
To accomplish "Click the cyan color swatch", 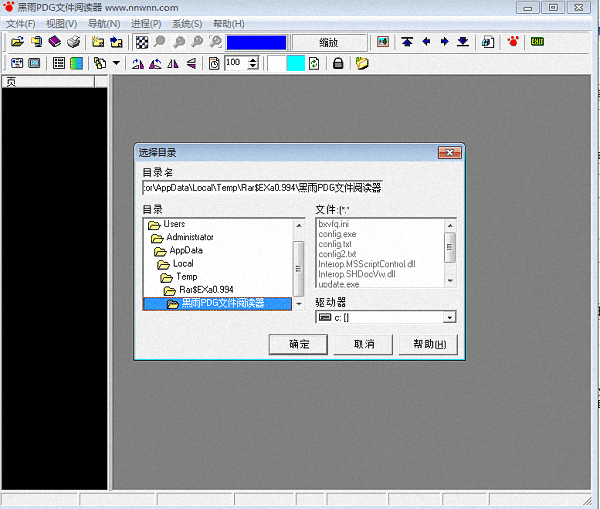I will 295,63.
